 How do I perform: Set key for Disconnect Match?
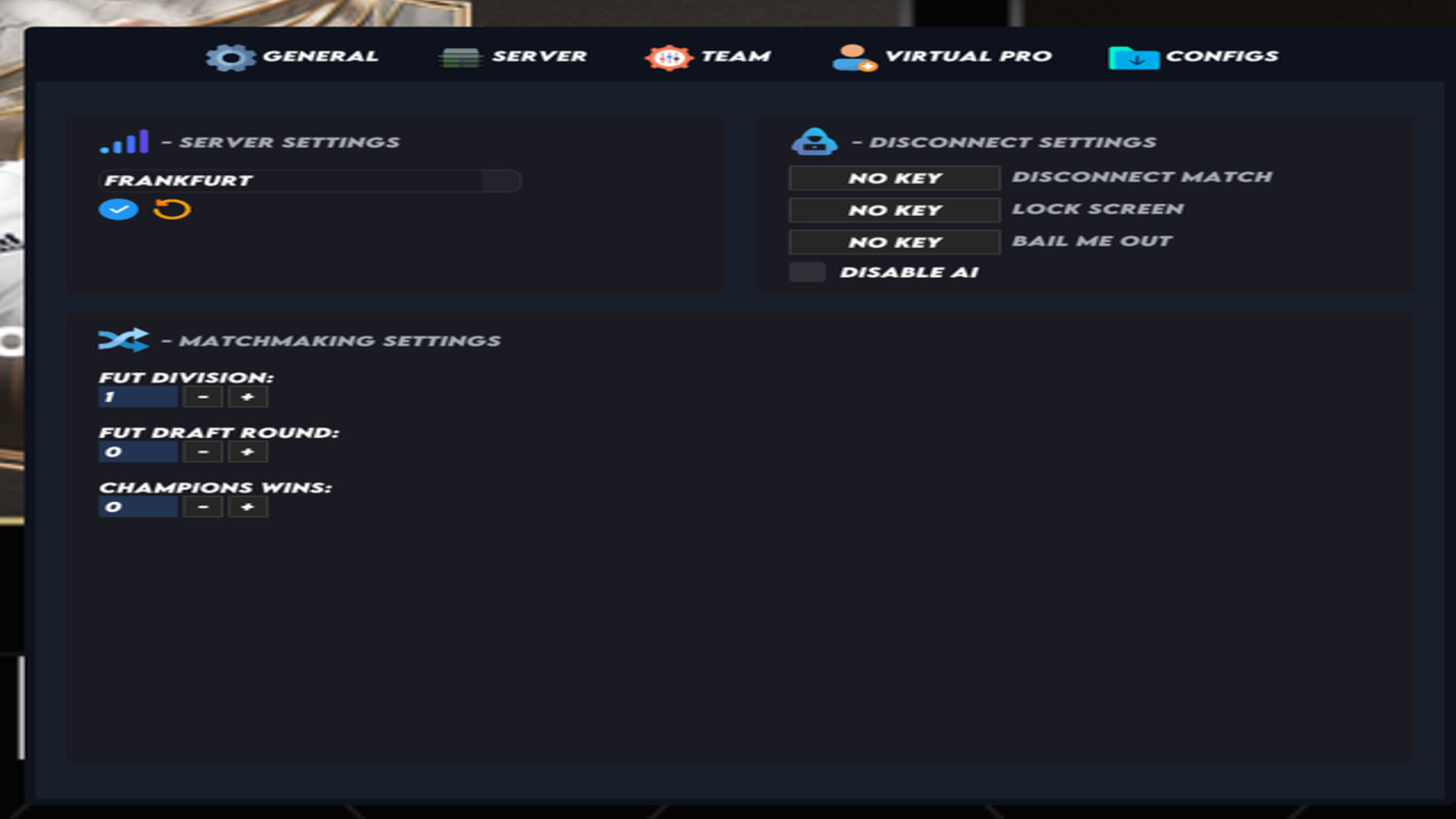pyautogui.click(x=895, y=178)
